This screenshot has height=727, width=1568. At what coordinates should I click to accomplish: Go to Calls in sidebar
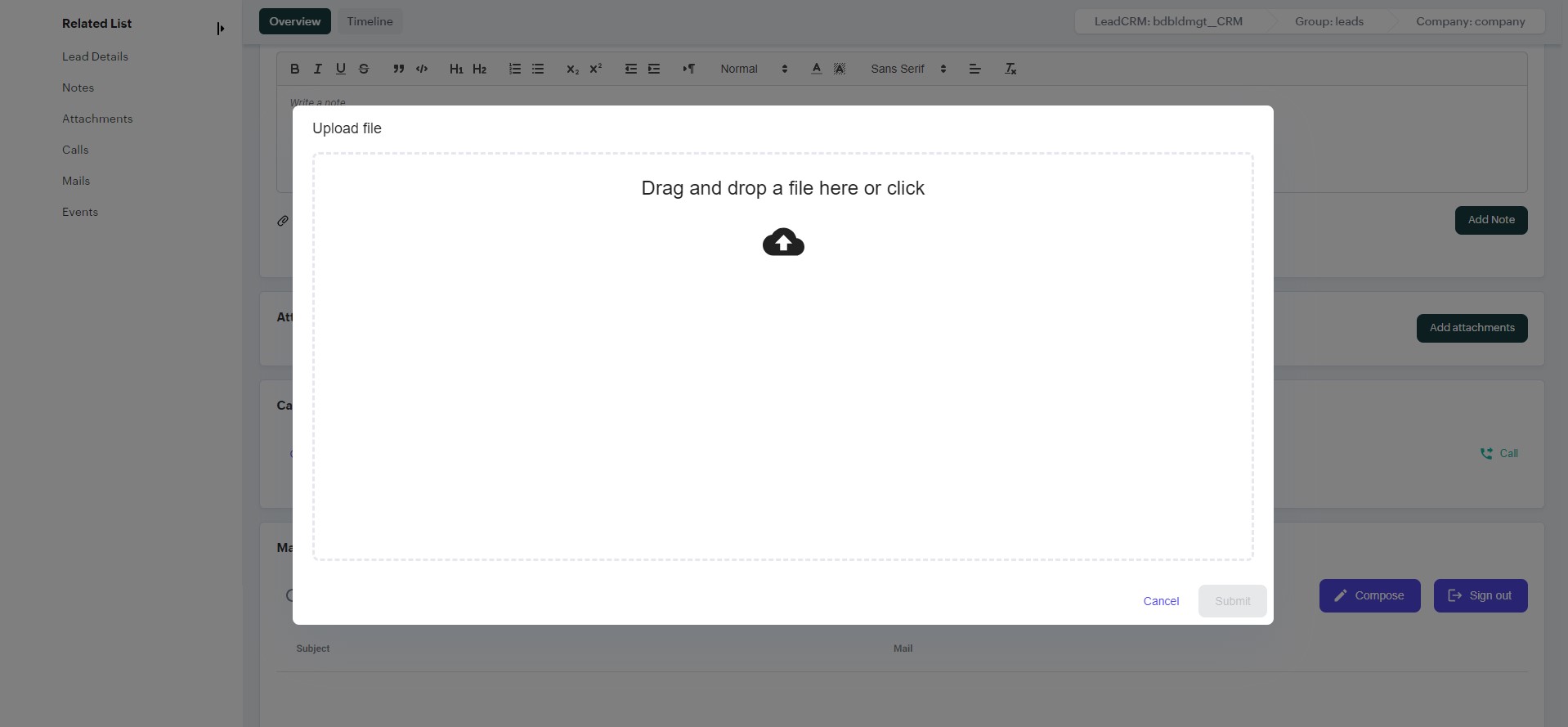pos(75,150)
